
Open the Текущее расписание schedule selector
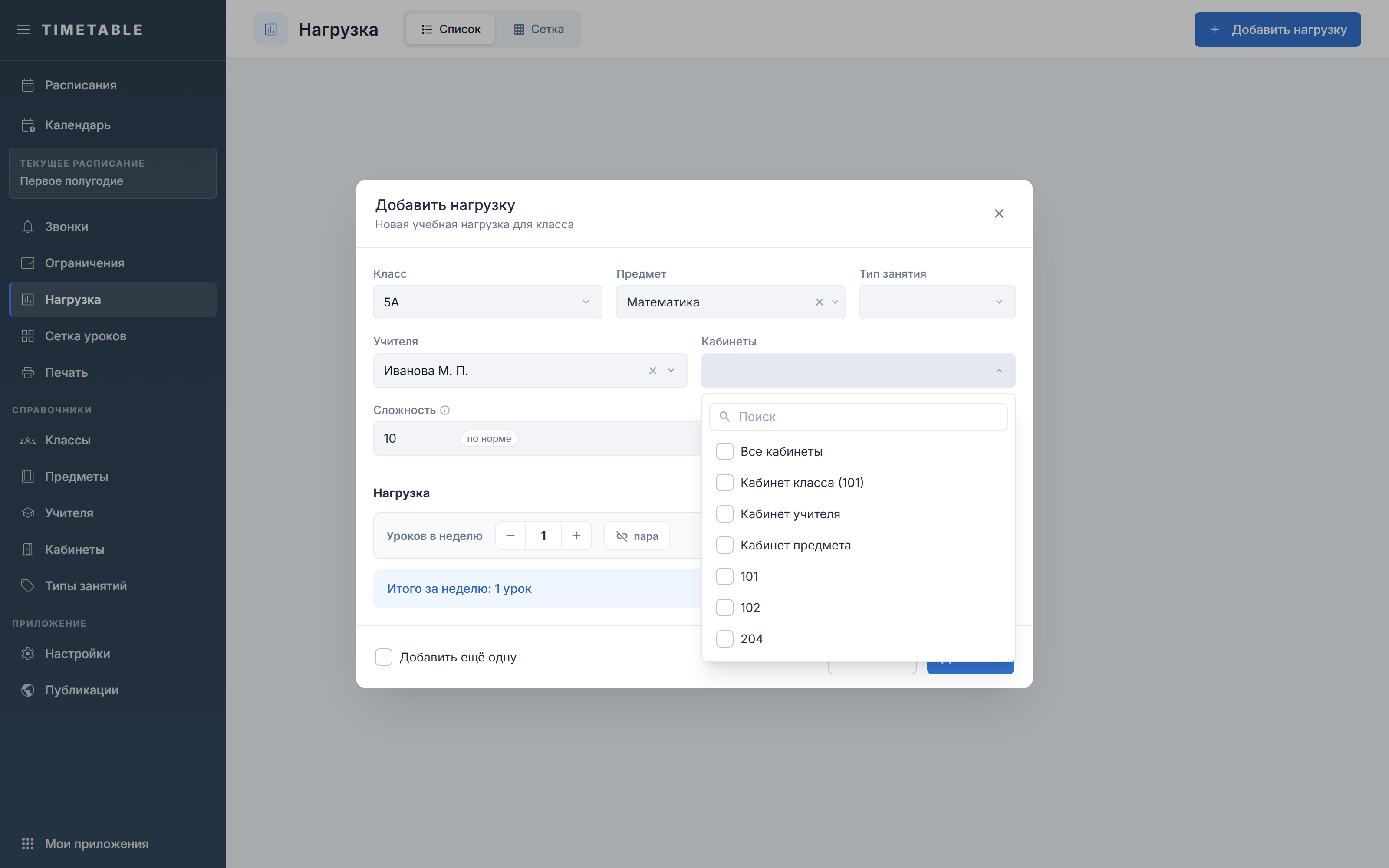pos(113,173)
